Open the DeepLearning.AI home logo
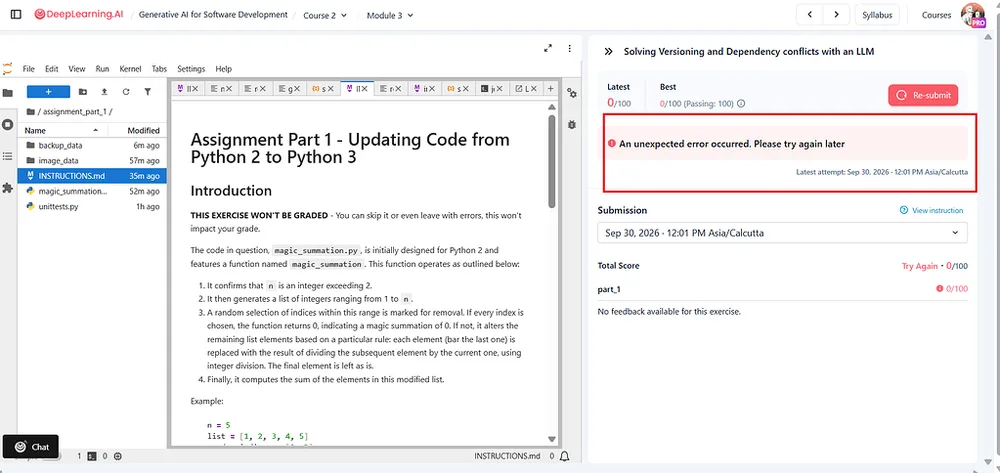The height and width of the screenshot is (473, 1000). (78, 15)
